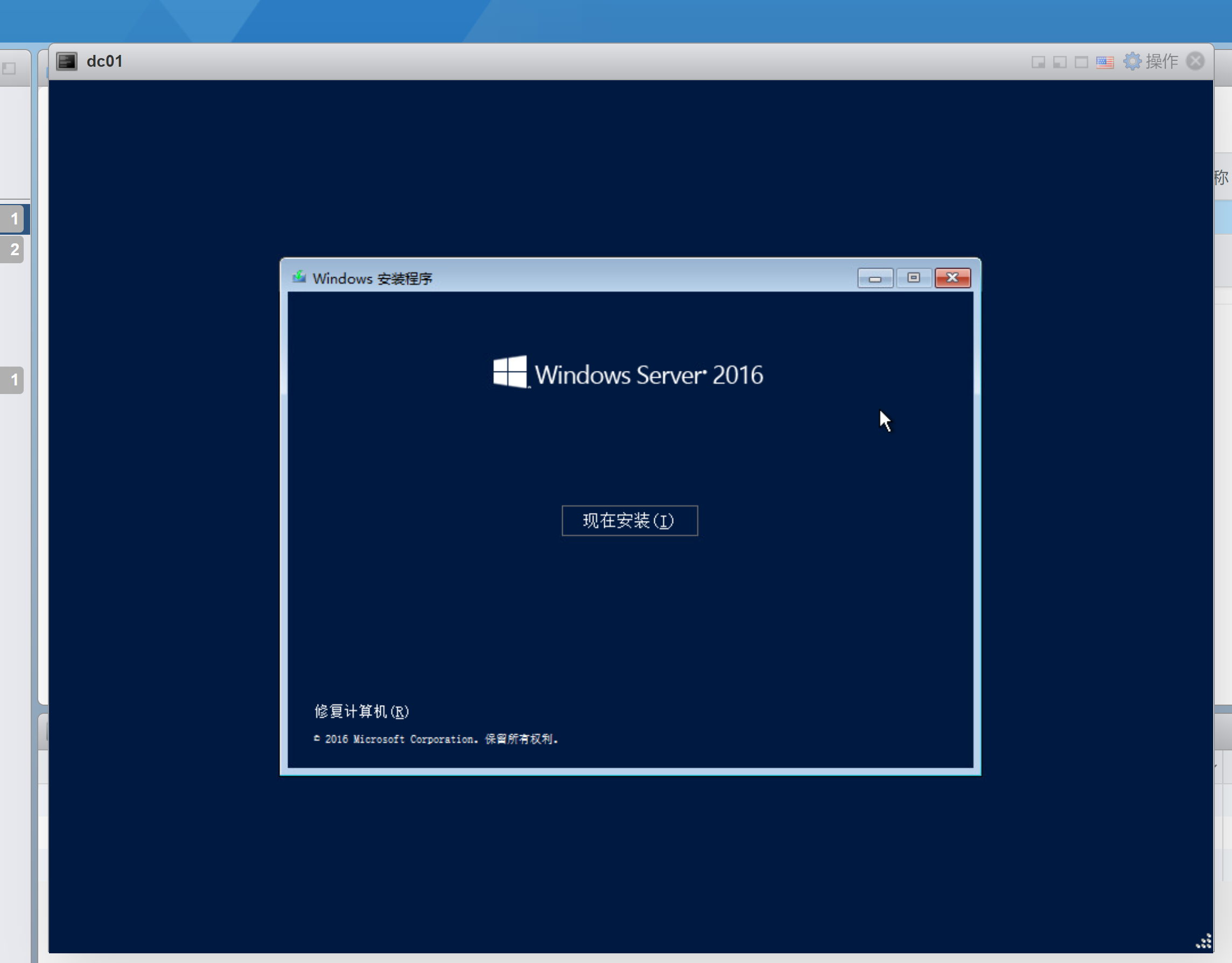This screenshot has height=963, width=1232.
Task: Select the highlighted badge 1 in sidebar
Action: click(x=13, y=219)
